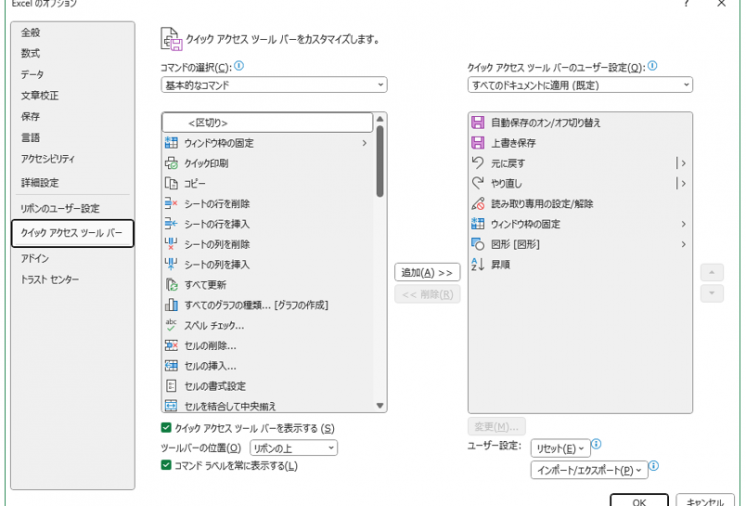The image size is (746, 506).
Task: Toggle コマンド ラベルを常に表示する checkbox
Action: coord(166,465)
